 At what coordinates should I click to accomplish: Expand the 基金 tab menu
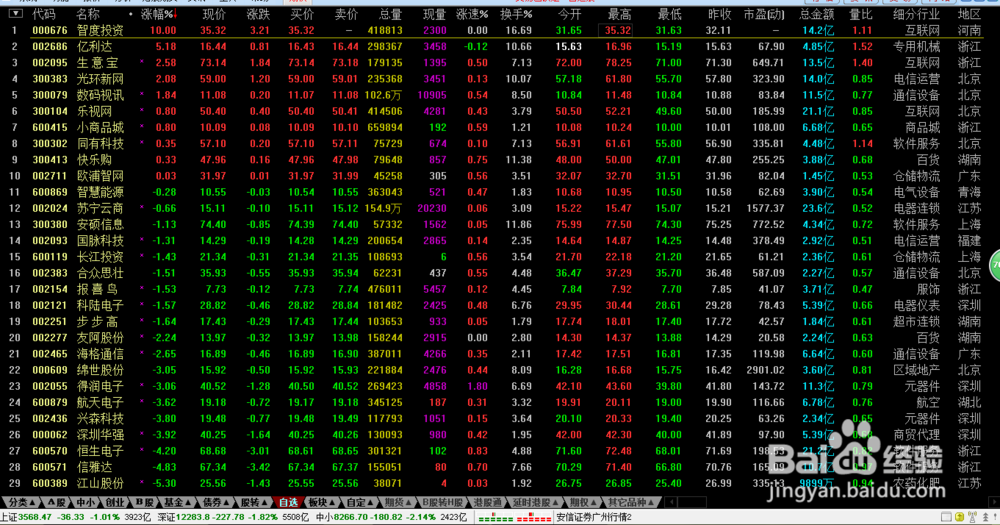(177, 503)
